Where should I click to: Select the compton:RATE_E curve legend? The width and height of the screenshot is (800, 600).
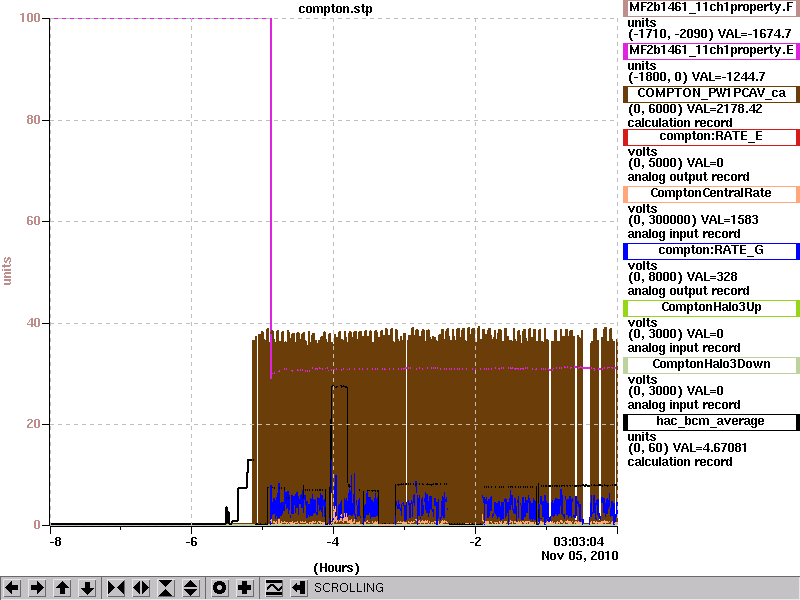pyautogui.click(x=711, y=137)
